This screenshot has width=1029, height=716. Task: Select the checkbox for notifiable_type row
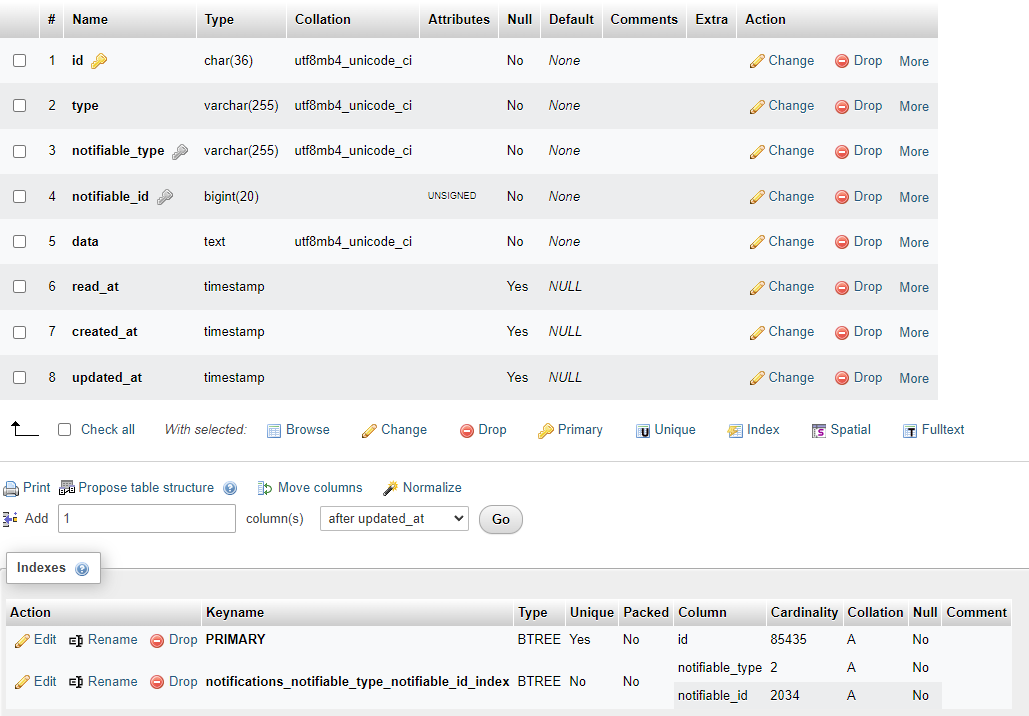[x=21, y=151]
